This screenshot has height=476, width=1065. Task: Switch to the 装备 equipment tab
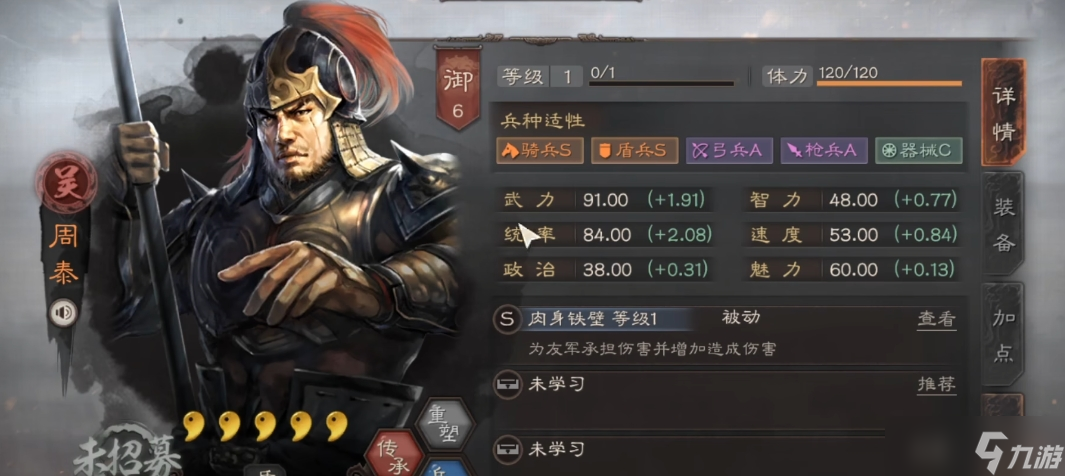[x=1003, y=224]
